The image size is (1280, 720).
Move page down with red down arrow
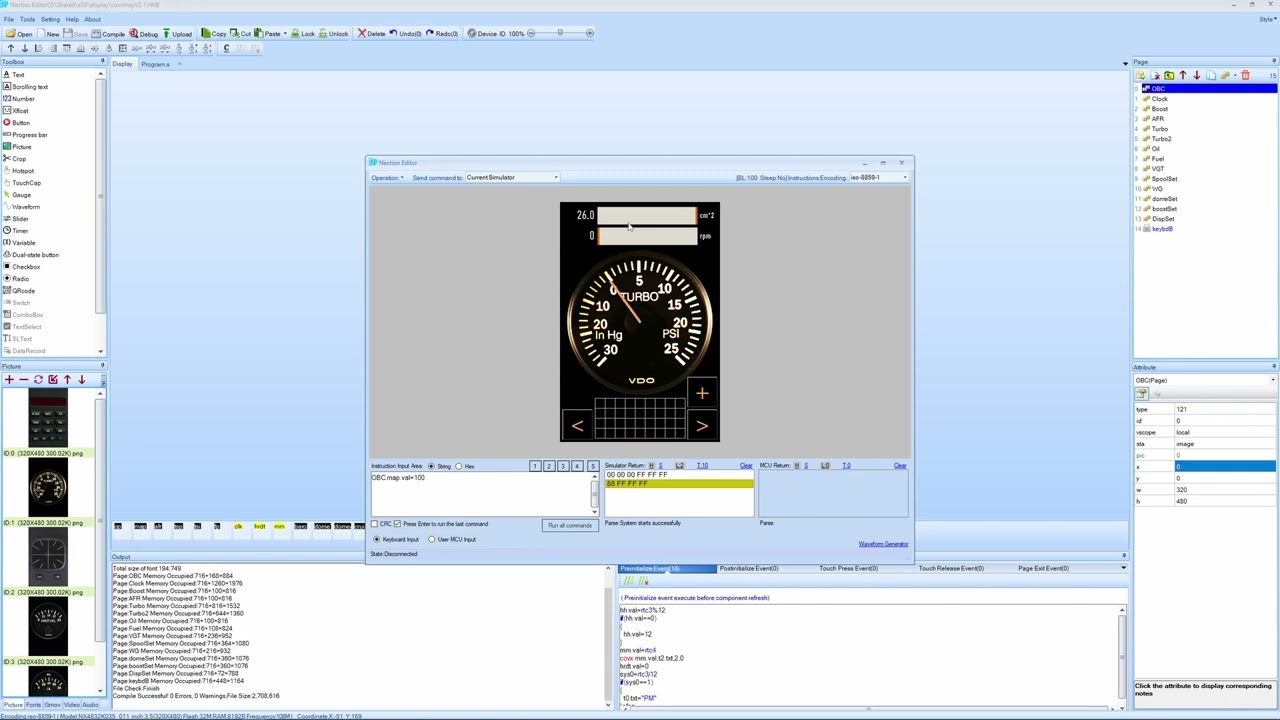point(1196,75)
